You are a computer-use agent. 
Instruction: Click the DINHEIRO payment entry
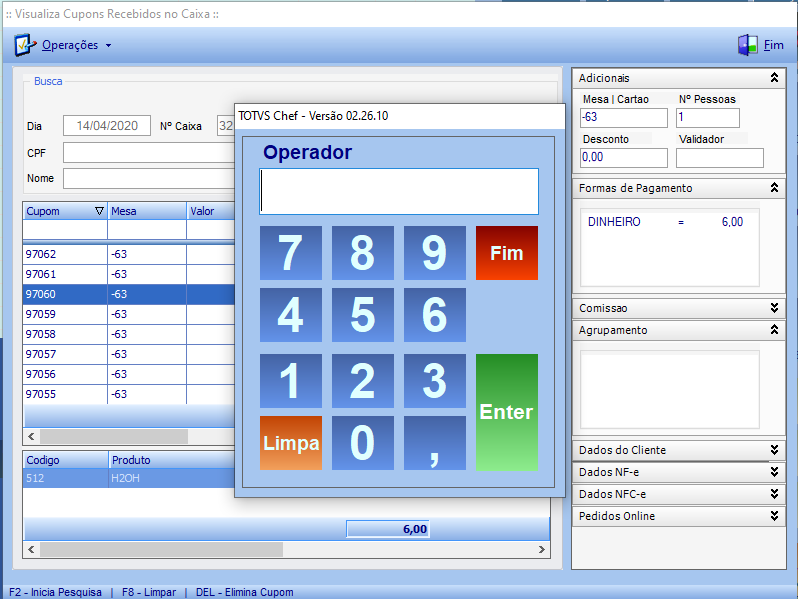pyautogui.click(x=665, y=222)
